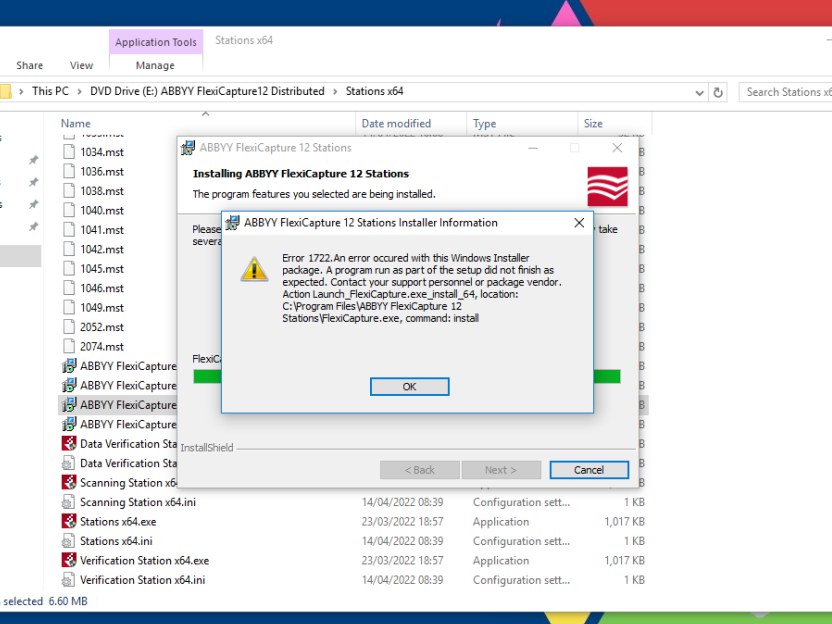Screen dimensions: 832x624
Task: Select the 2052.mst file
Action: pyautogui.click(x=101, y=327)
